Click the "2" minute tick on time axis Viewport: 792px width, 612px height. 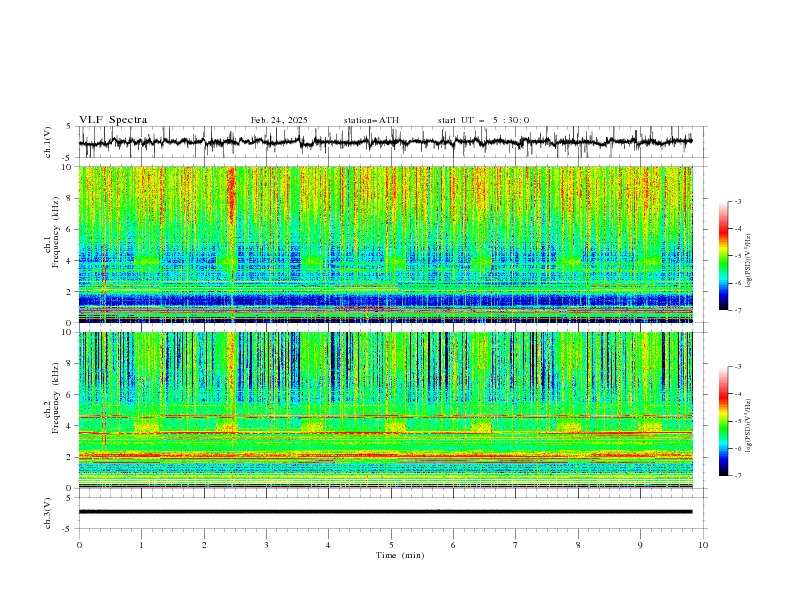[204, 545]
